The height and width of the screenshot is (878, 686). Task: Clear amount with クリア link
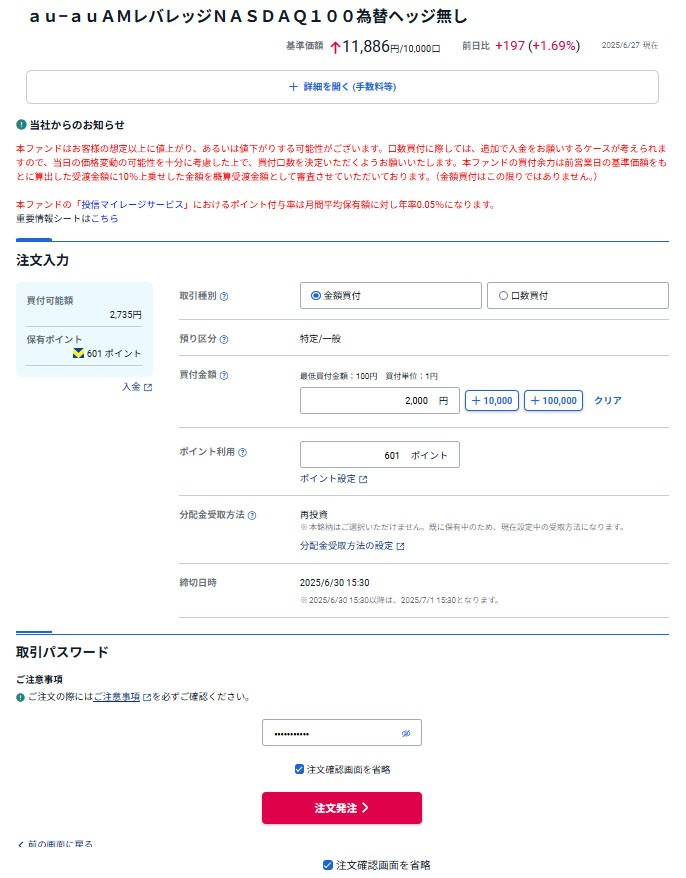tap(608, 401)
